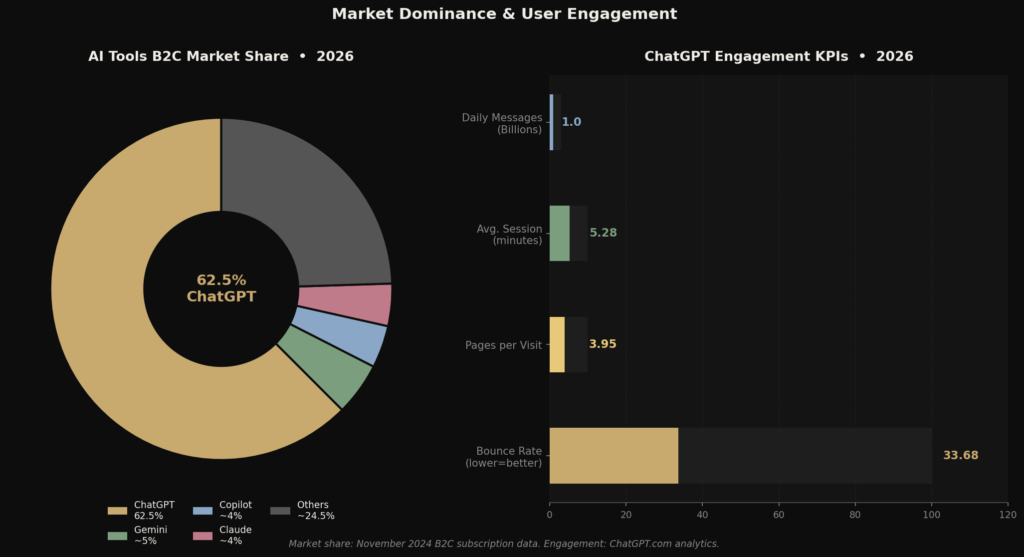Click the 'Daily Messages (Billions)' axis label
Viewport: 1024px width, 557px height.
pos(502,123)
